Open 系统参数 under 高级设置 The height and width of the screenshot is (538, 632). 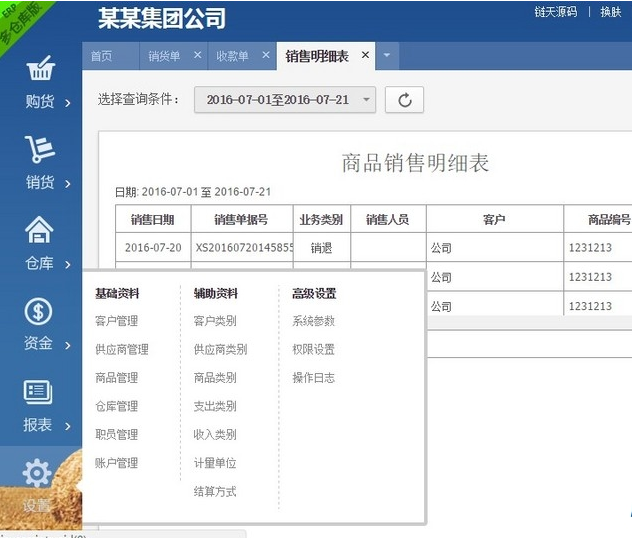(313, 321)
